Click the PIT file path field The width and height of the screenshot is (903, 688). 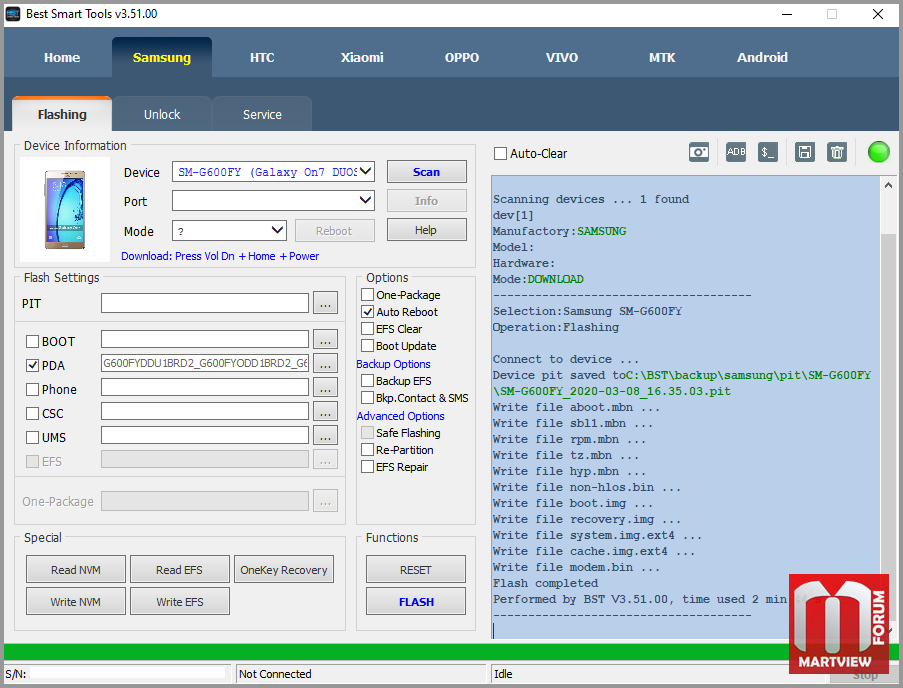pyautogui.click(x=205, y=303)
